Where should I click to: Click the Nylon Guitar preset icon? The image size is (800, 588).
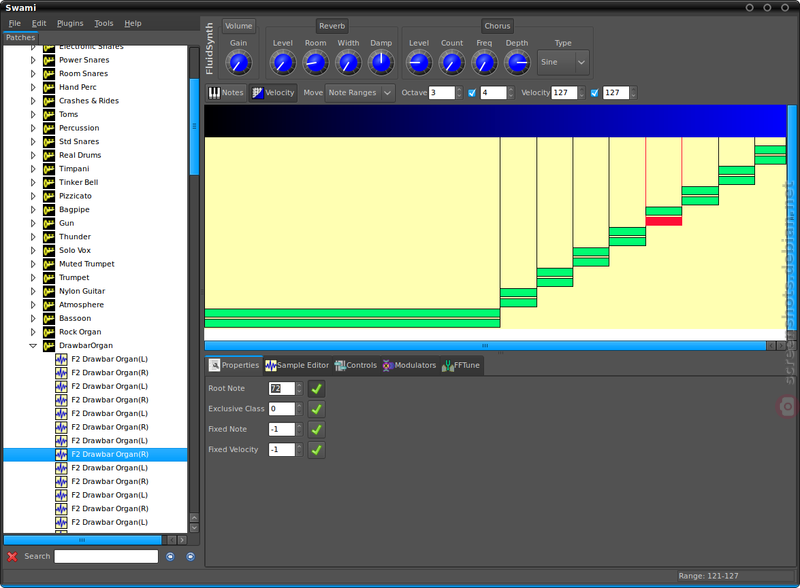(49, 291)
